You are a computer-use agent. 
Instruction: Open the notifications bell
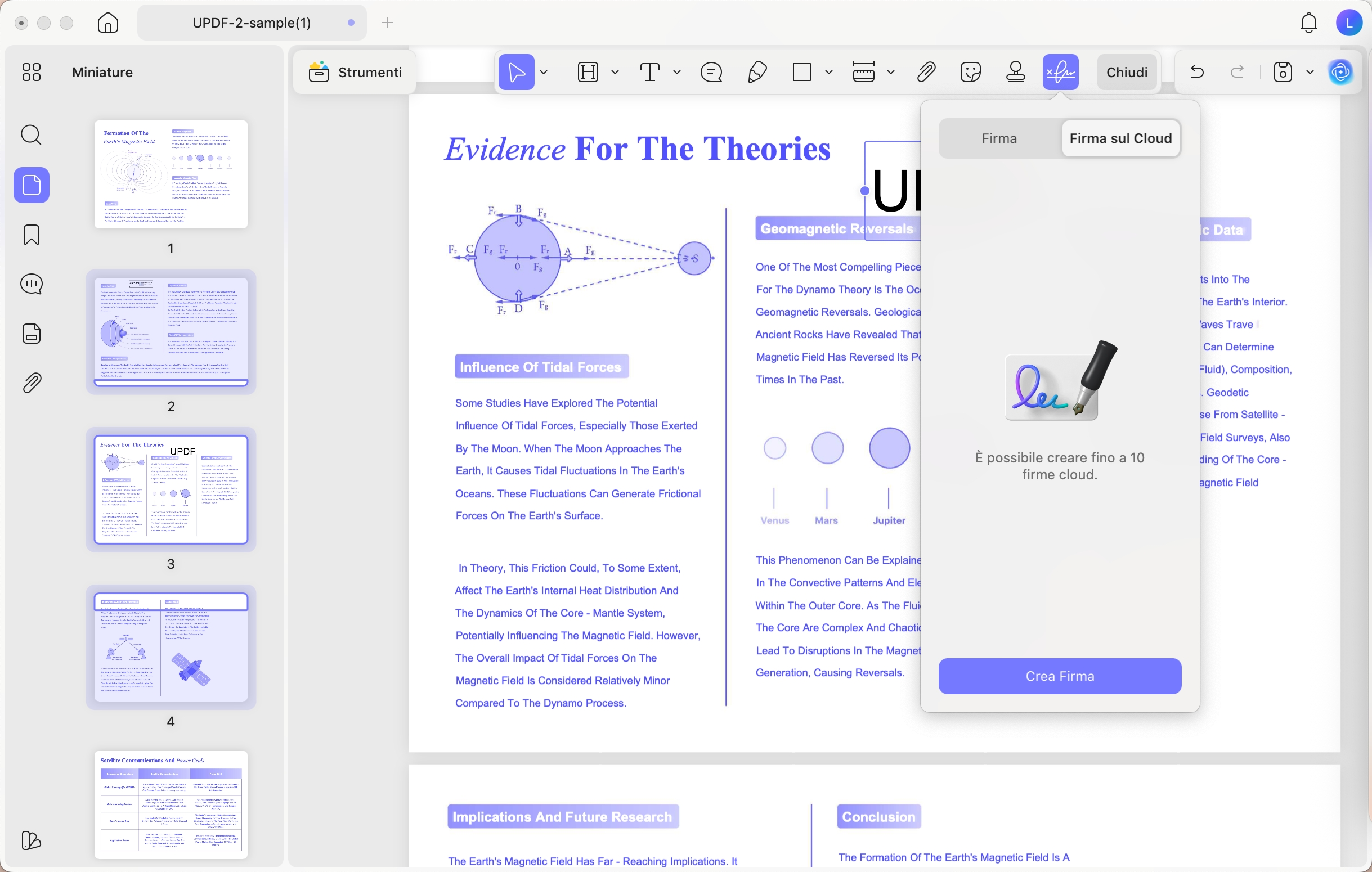point(1309,23)
